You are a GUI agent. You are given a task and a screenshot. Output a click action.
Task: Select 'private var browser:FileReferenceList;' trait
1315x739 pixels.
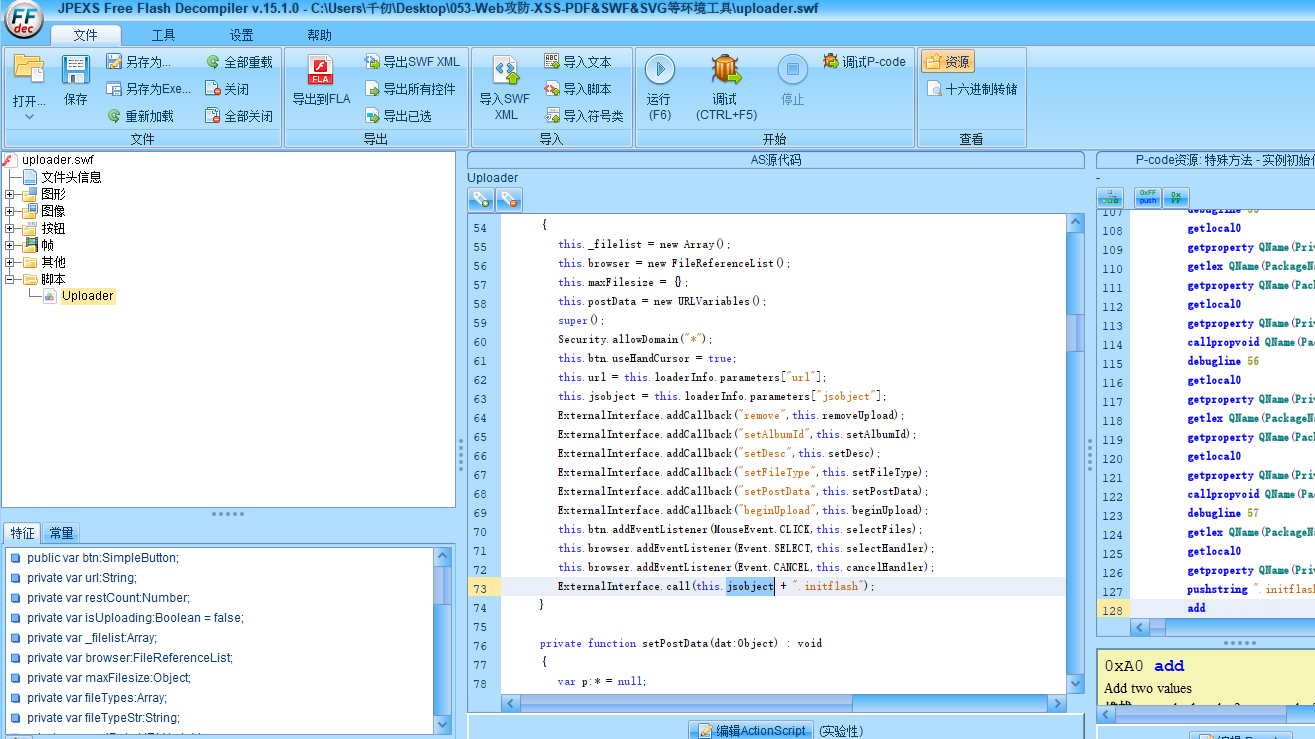click(x=130, y=658)
